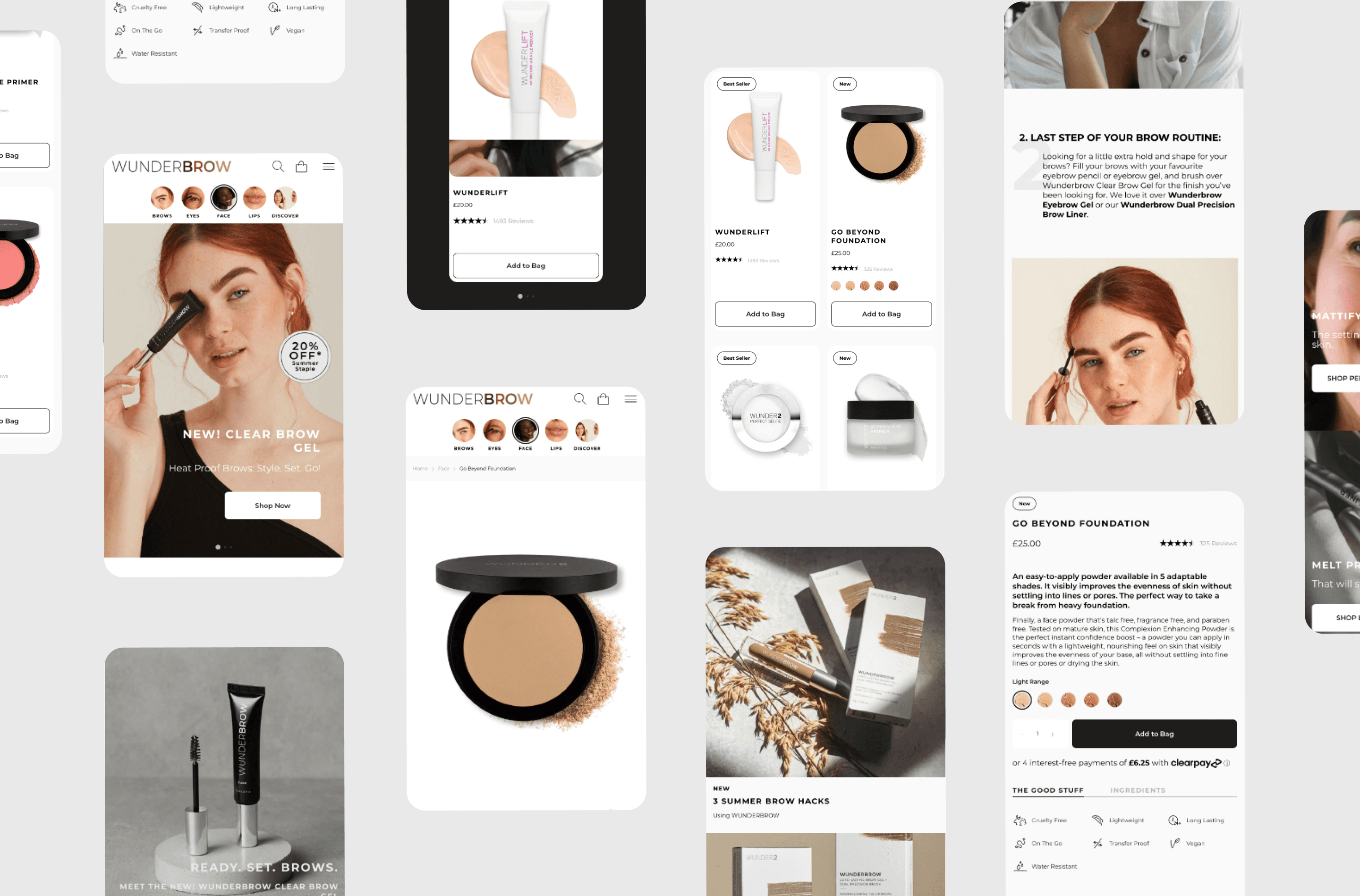Screen dimensions: 1360x896
Task: Click Shop Now on Clear Brow Gel banner
Action: tap(272, 506)
